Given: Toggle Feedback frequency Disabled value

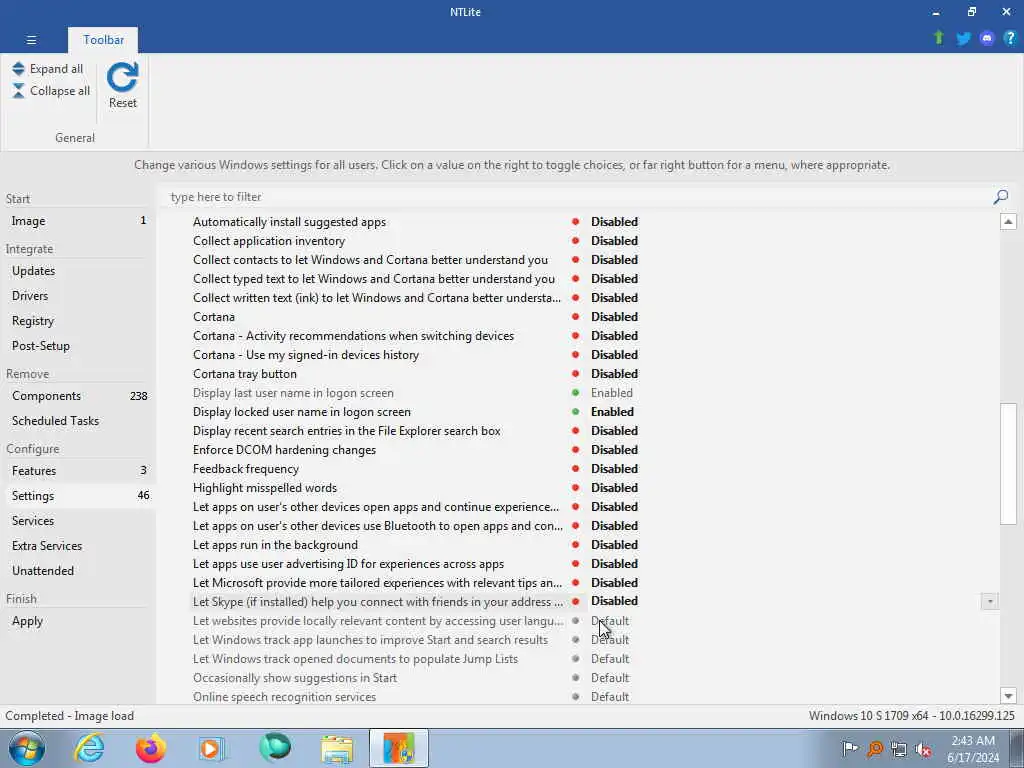Looking at the screenshot, I should click(x=614, y=469).
